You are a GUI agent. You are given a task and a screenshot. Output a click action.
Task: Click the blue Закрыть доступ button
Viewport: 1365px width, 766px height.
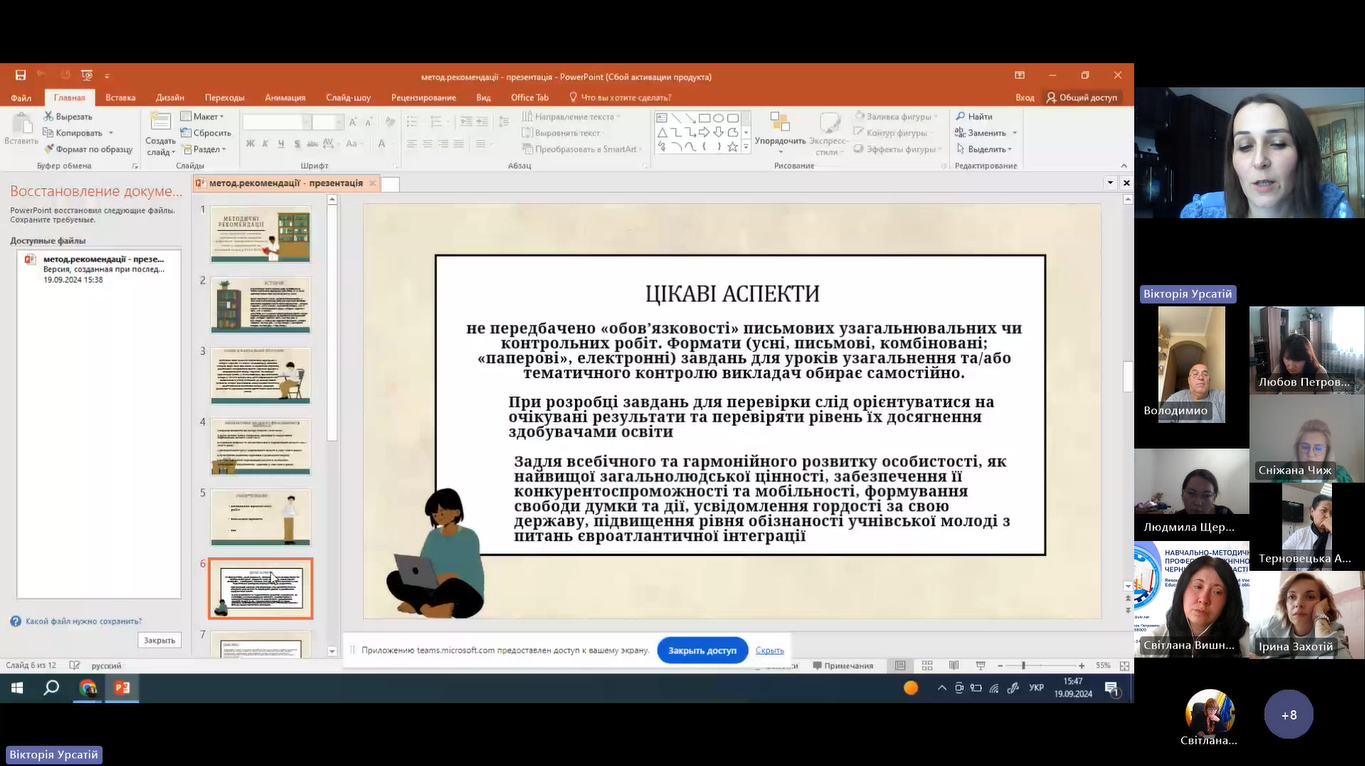[x=702, y=650]
